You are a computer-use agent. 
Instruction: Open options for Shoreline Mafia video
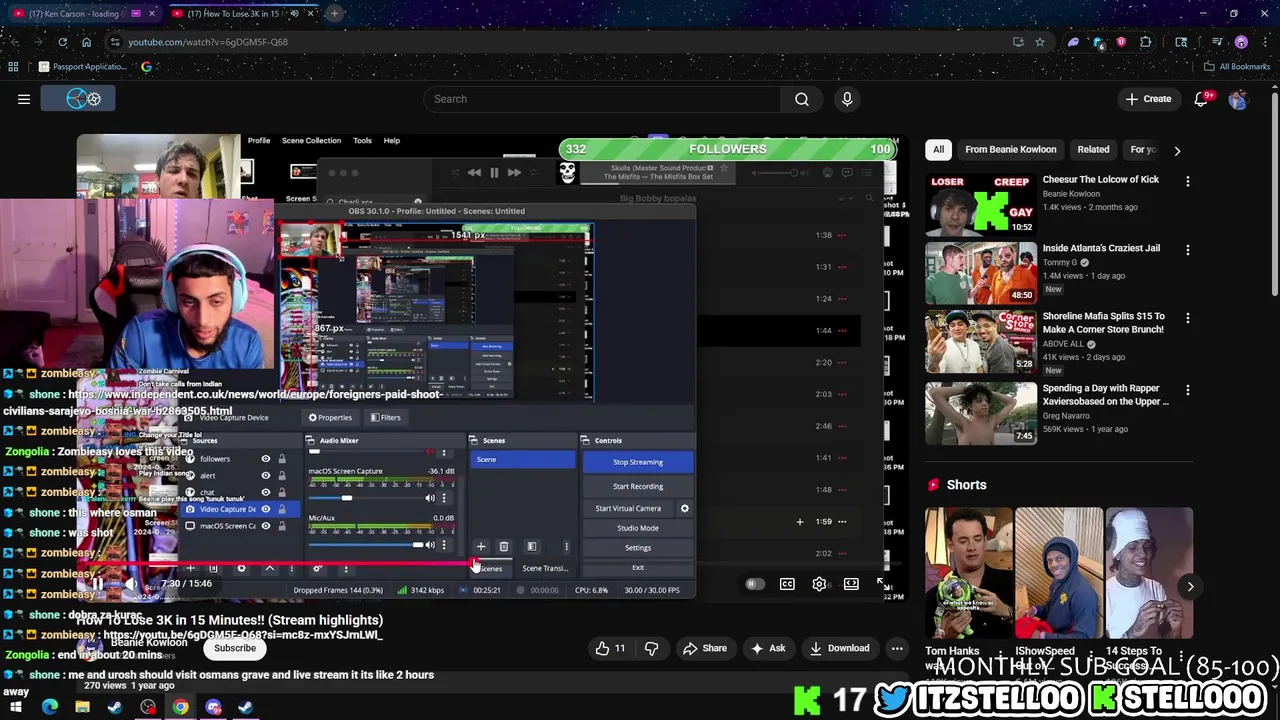(1187, 318)
